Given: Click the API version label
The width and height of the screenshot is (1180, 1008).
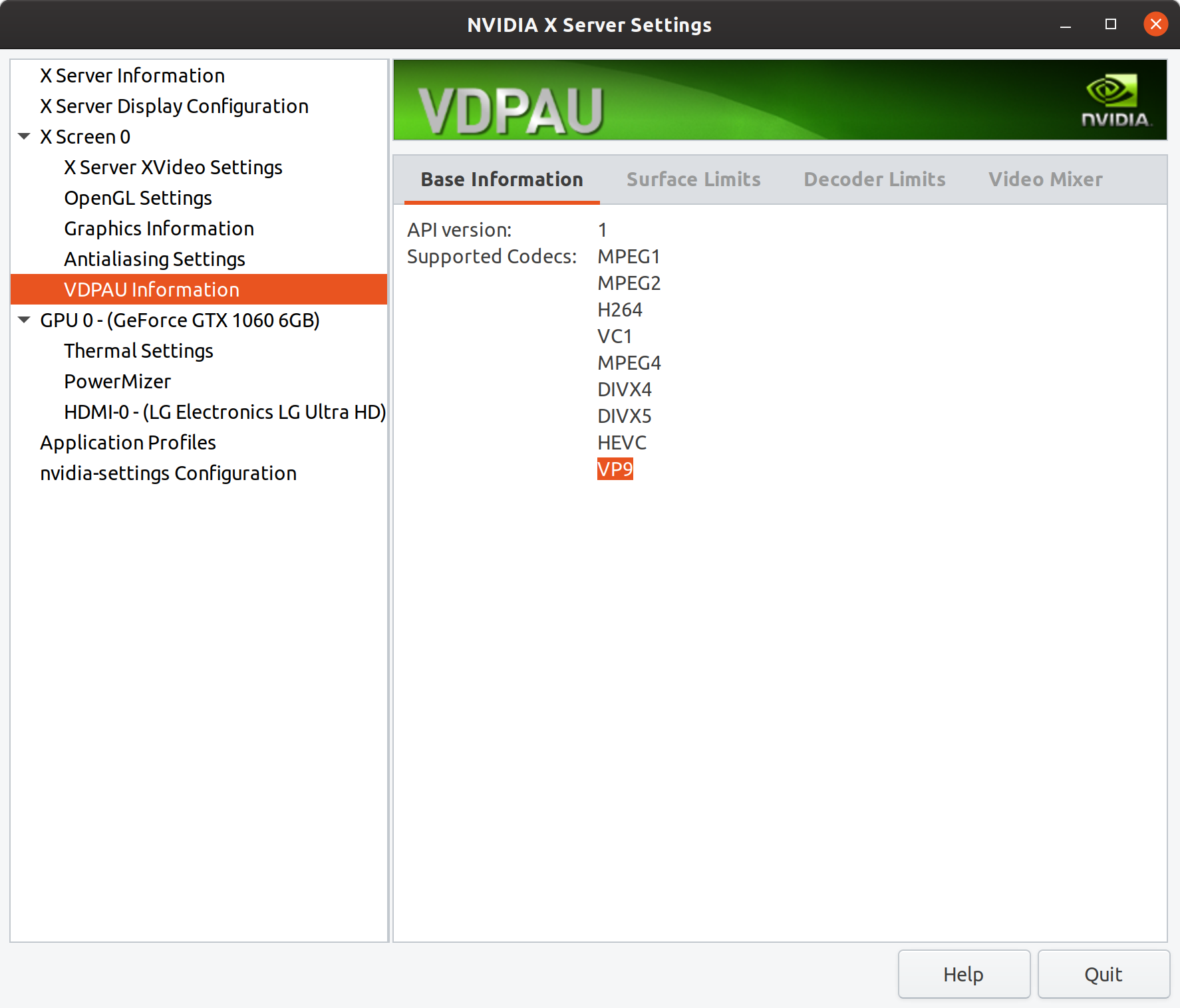Looking at the screenshot, I should 460,229.
